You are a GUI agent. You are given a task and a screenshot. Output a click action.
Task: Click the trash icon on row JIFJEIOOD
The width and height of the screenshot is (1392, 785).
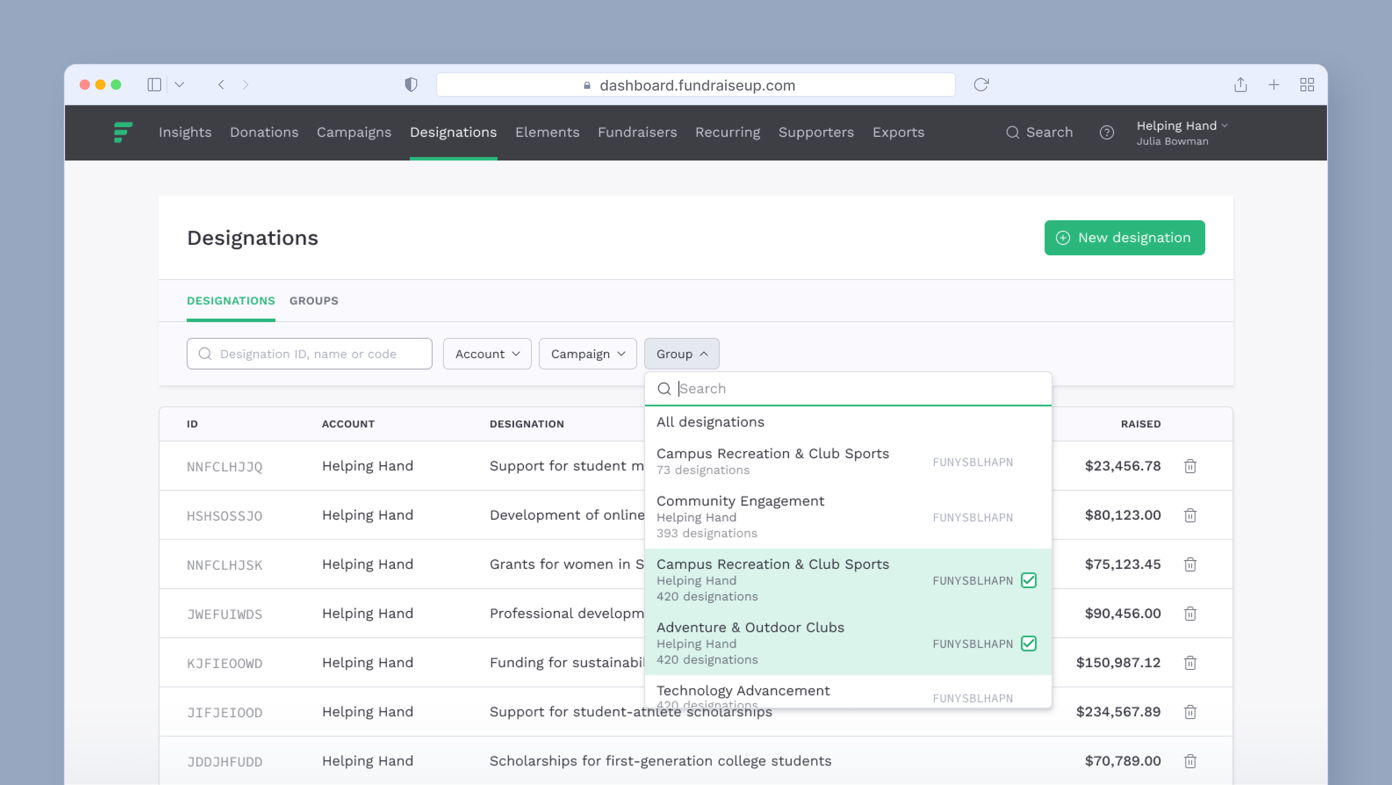click(x=1190, y=711)
